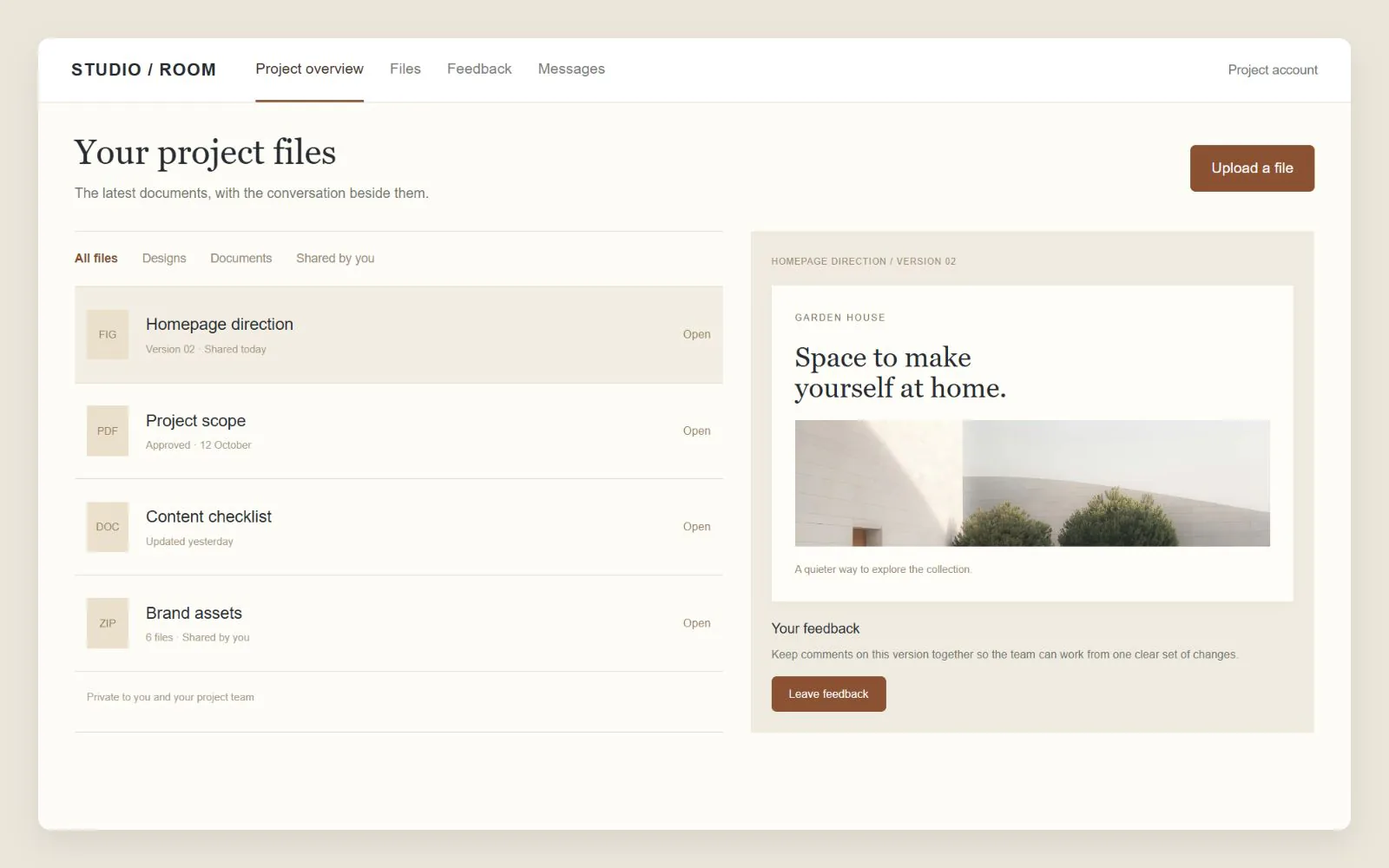
Task: Click the '6 files · Shared by you' subtitle
Action: tap(197, 637)
